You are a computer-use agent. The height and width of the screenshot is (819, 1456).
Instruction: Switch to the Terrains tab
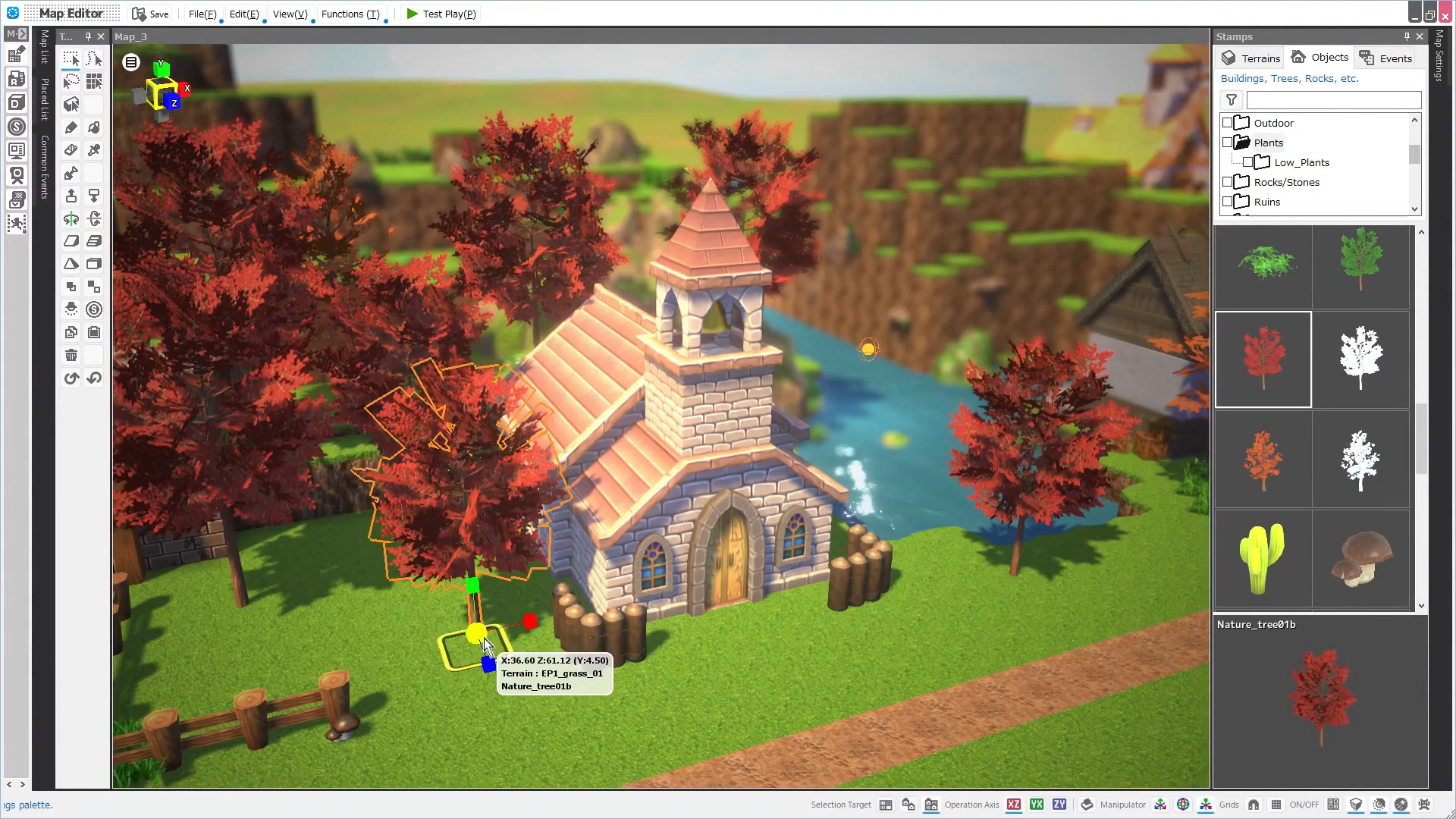pos(1250,58)
